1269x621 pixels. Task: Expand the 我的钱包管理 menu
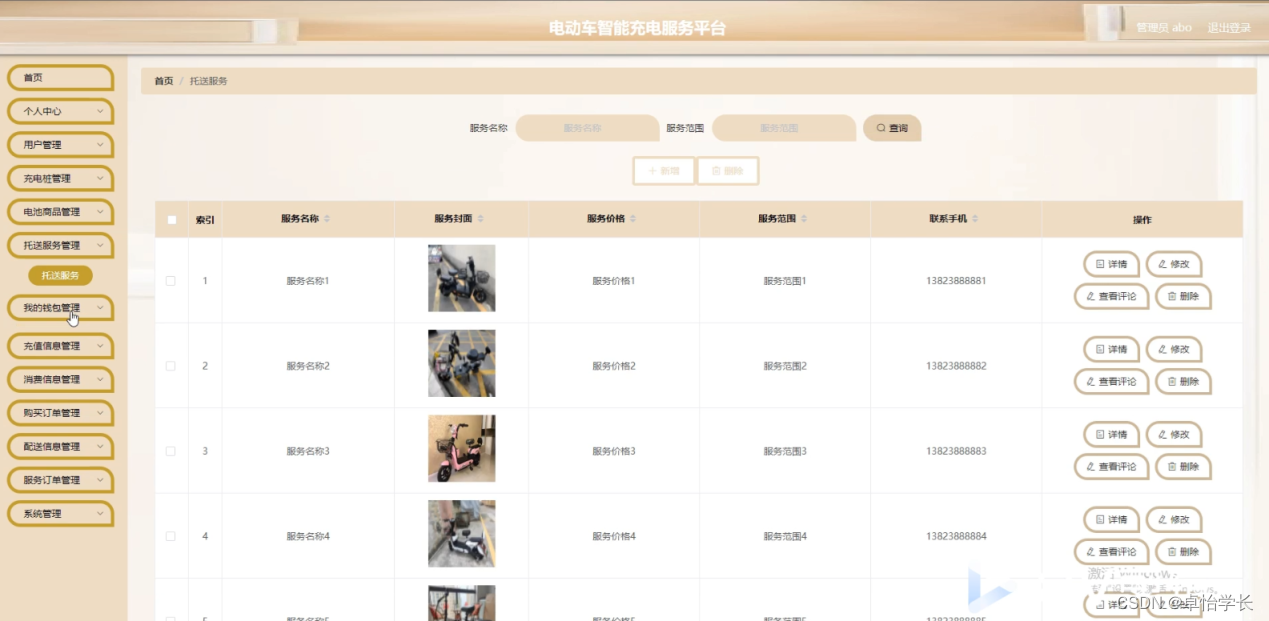pyautogui.click(x=60, y=308)
